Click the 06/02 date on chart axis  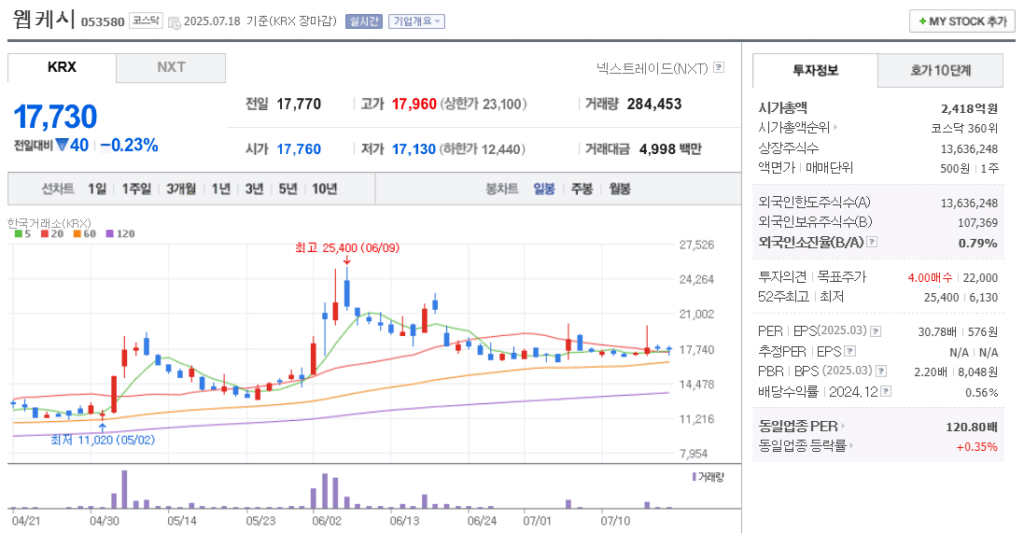coord(327,521)
